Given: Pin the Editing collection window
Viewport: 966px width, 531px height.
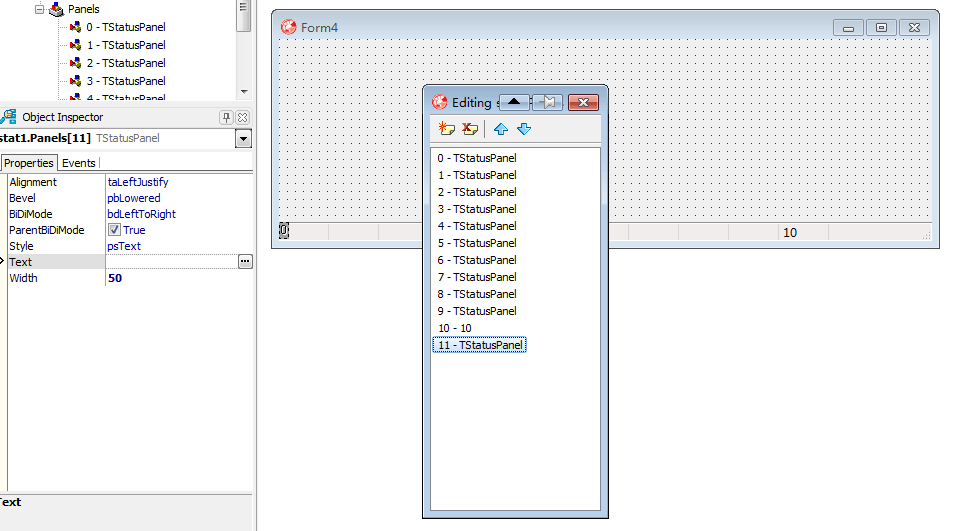Looking at the screenshot, I should tap(548, 102).
